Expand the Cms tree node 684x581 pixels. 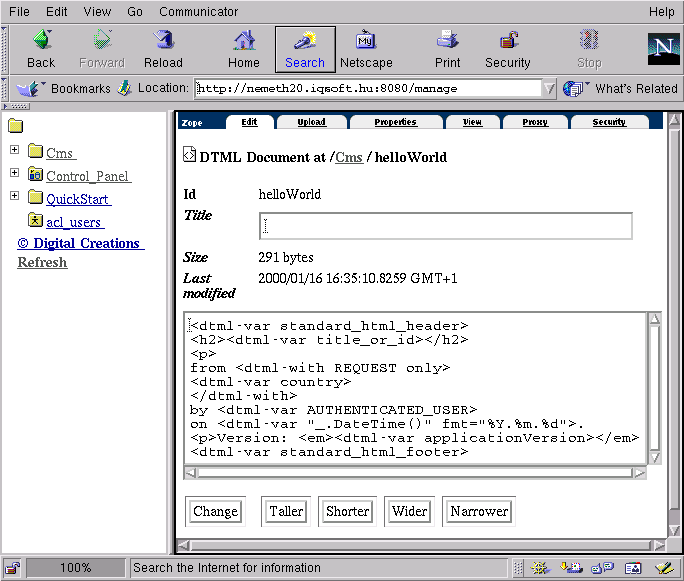click(x=14, y=150)
